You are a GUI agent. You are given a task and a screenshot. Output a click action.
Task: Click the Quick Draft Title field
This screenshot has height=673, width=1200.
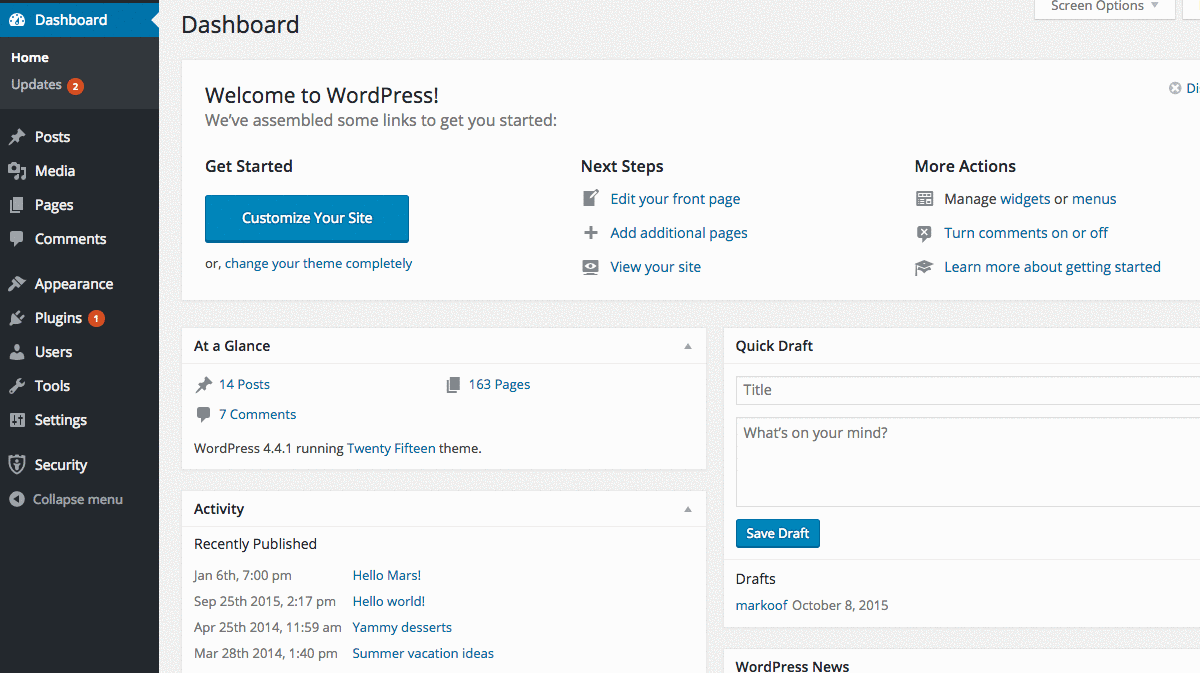[968, 390]
